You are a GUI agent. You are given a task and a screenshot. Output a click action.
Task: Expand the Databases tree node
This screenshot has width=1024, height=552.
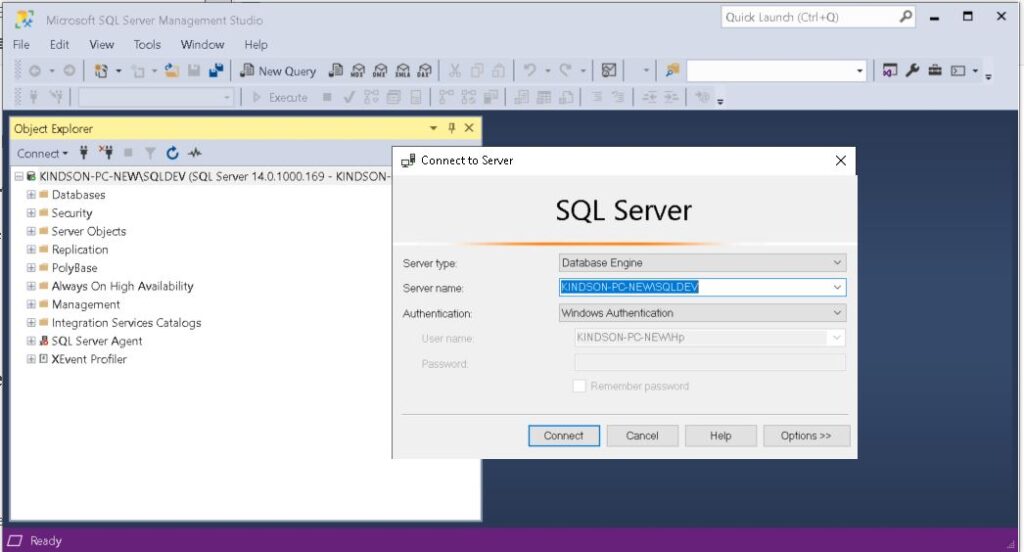click(x=31, y=195)
